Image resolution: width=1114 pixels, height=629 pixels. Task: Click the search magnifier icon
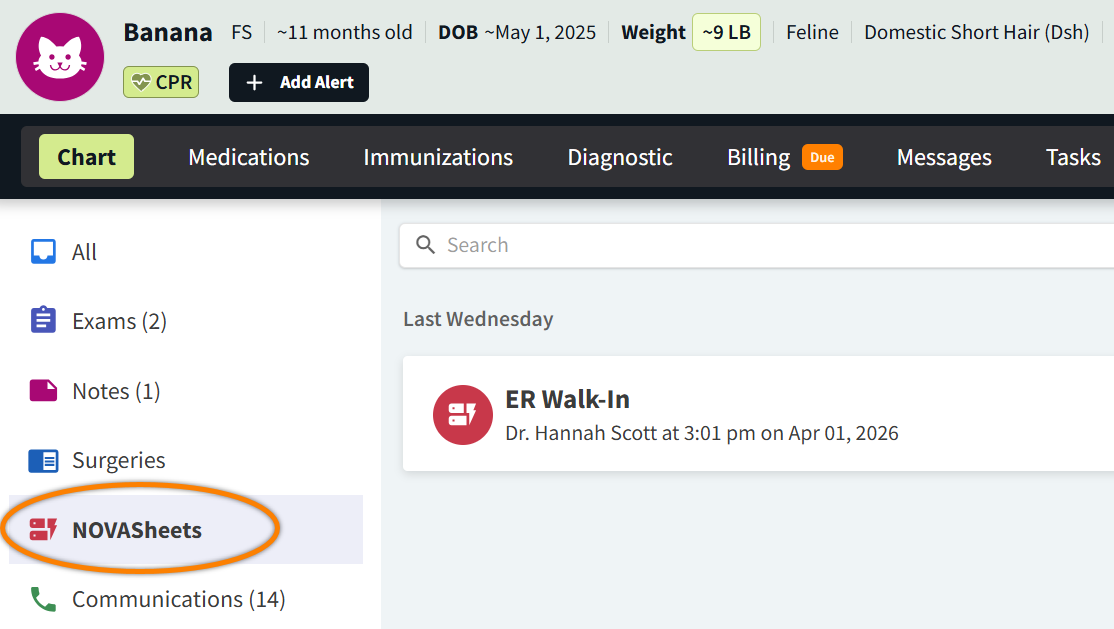[426, 245]
